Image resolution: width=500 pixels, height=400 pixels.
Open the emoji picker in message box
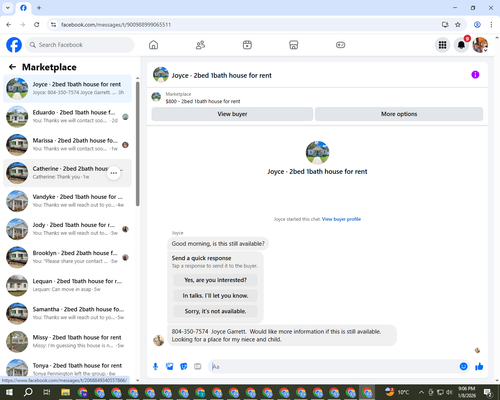463,366
